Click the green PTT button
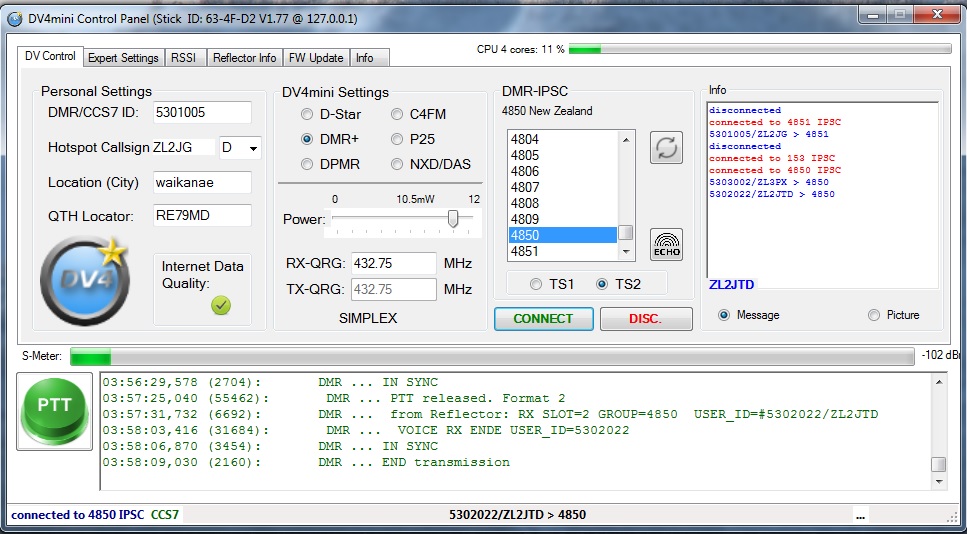This screenshot has height=534, width=967. click(x=54, y=411)
